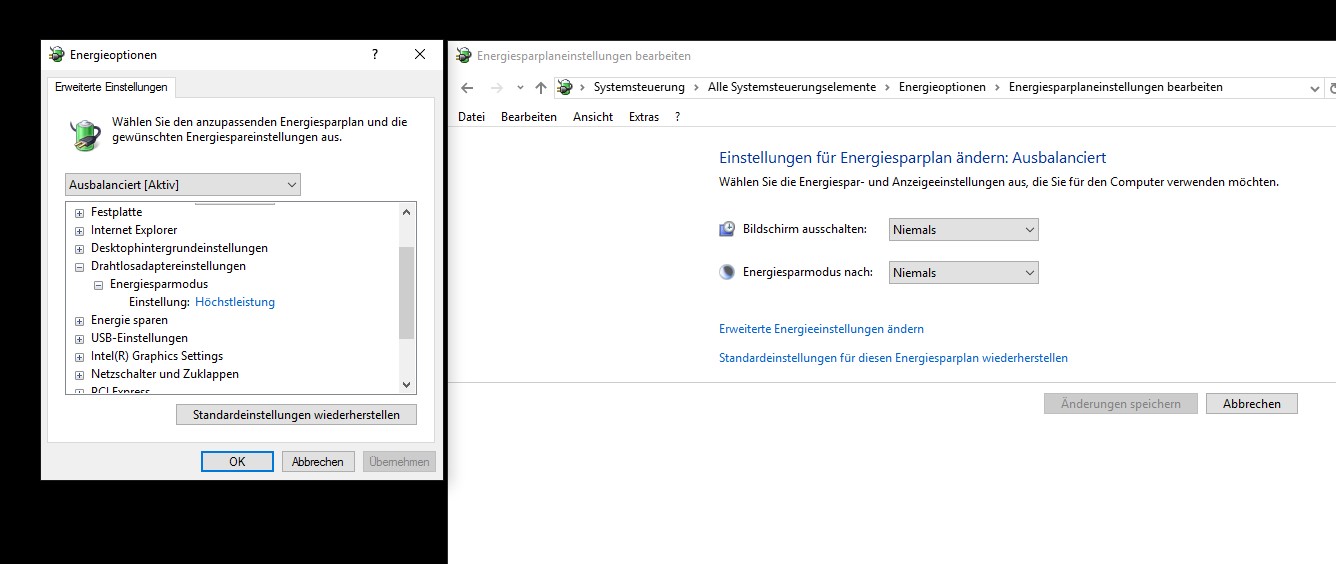Select the Energie sparen label
Image resolution: width=1336 pixels, height=564 pixels.
[129, 320]
